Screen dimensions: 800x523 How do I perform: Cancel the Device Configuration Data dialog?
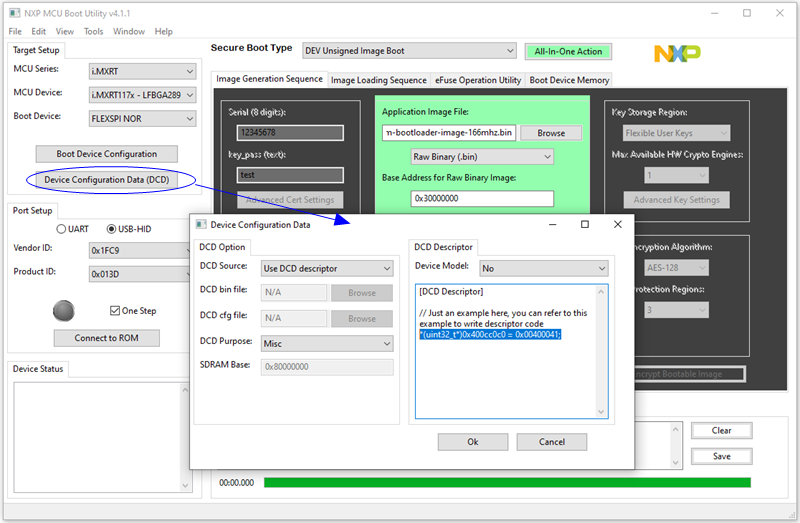click(x=552, y=442)
